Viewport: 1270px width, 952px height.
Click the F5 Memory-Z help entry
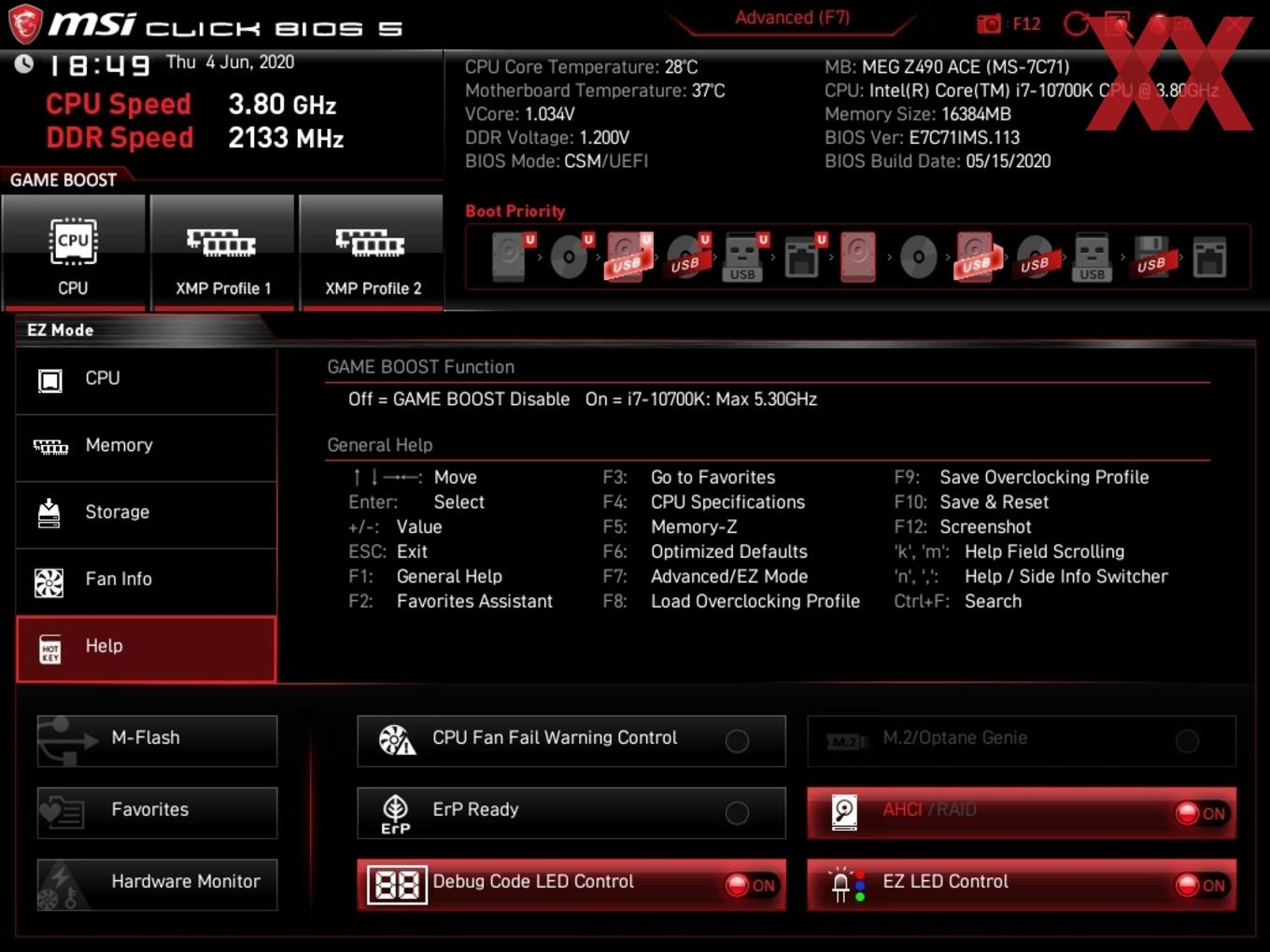click(670, 526)
